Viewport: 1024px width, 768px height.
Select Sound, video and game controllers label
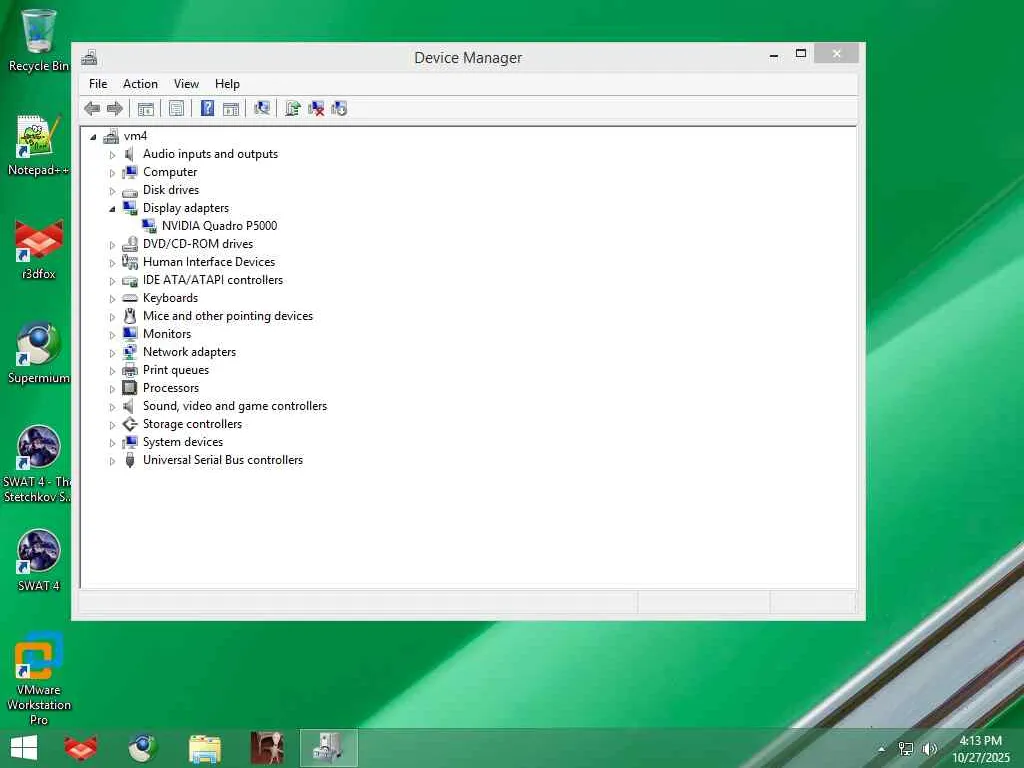tap(235, 406)
